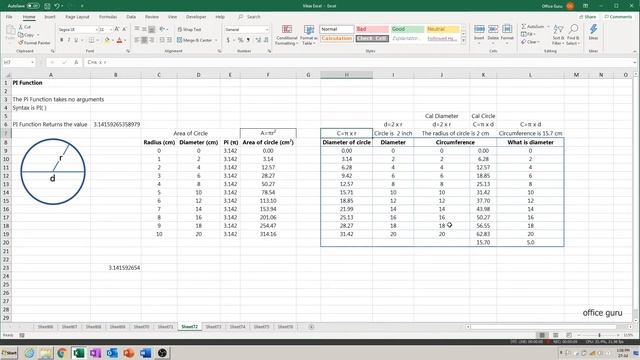Open Chrome from the taskbar
This screenshot has width=640, height=360.
[x=62, y=353]
